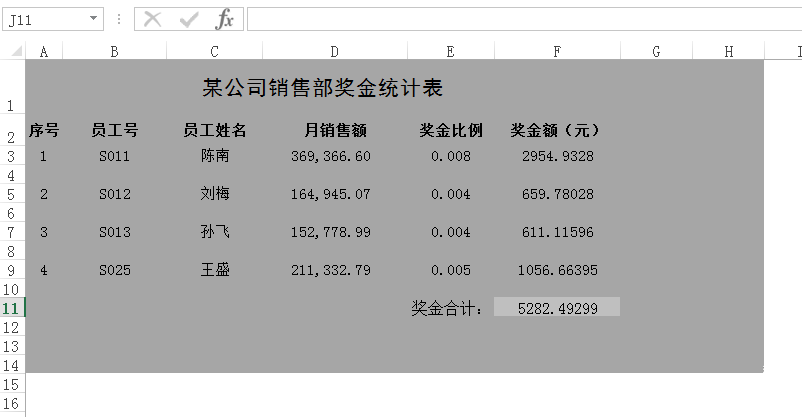Select row 7 header
802x417 pixels.
click(12, 232)
